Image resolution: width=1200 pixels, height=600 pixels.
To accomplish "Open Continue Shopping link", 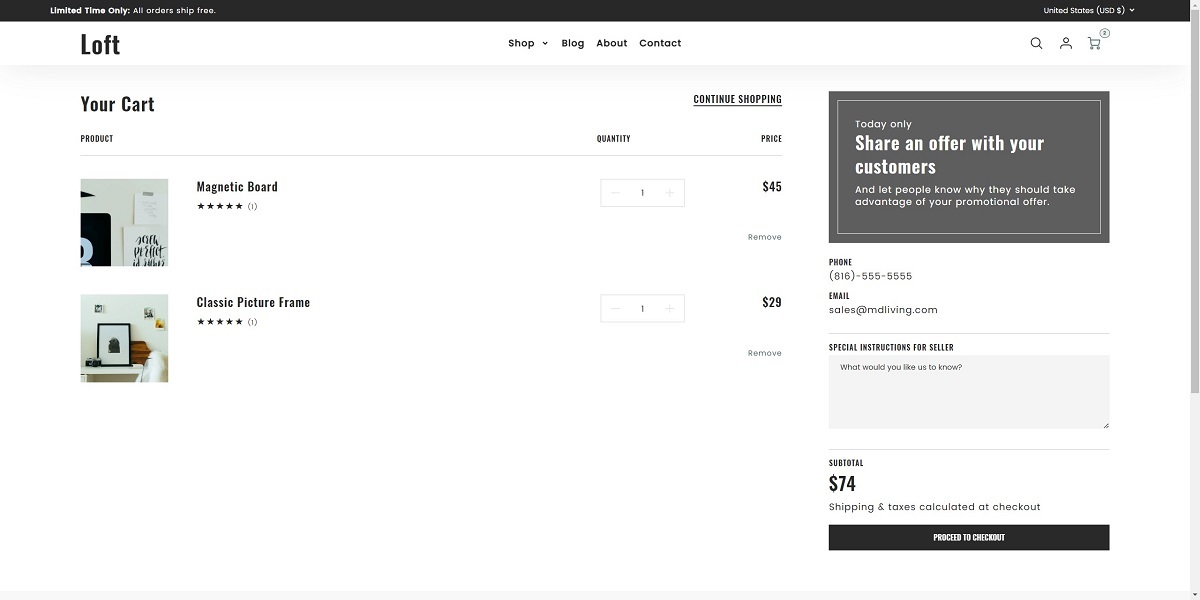I will (738, 99).
